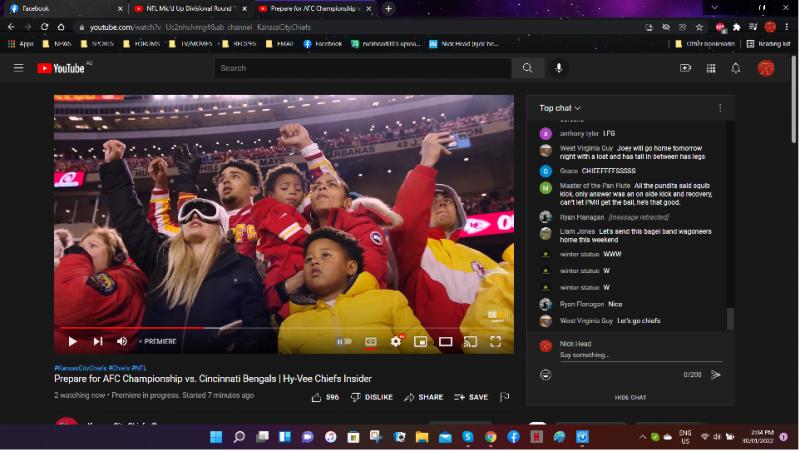Open the Other bookmarks folder

pyautogui.click(x=705, y=44)
